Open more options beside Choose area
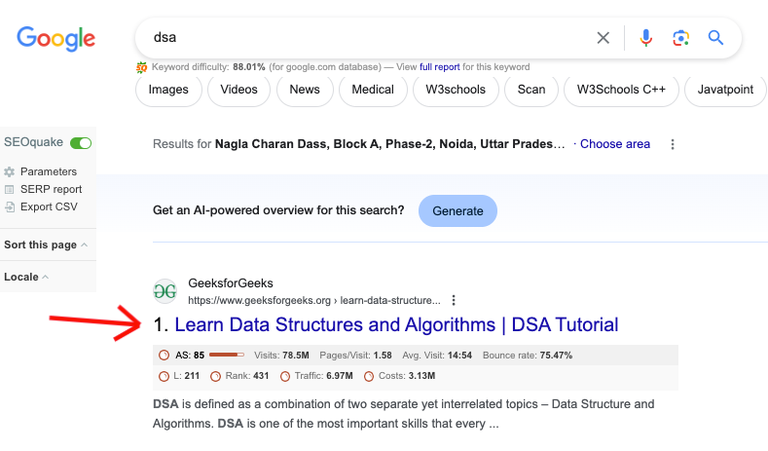This screenshot has height=451, width=768. coord(672,144)
